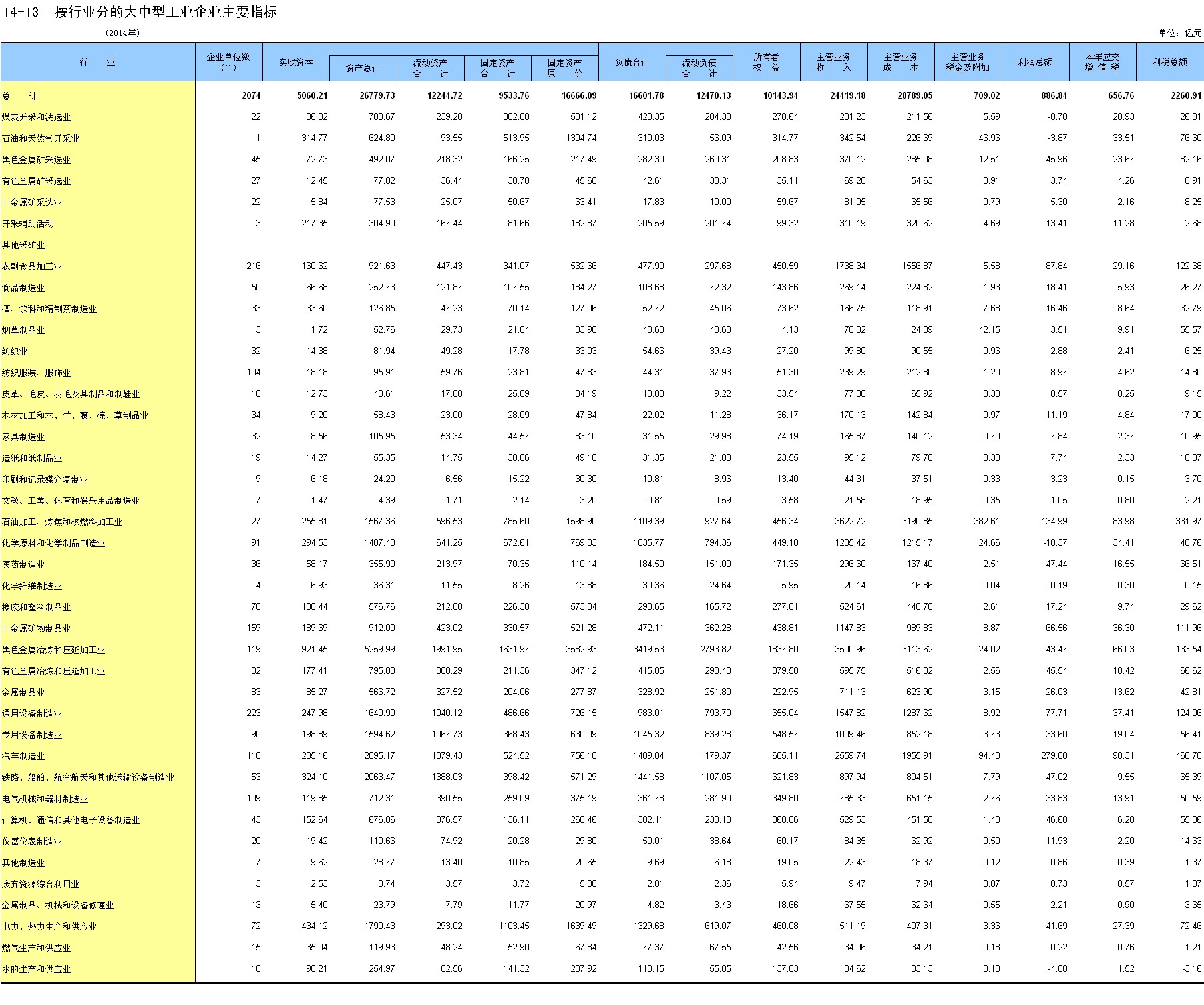Select the 本年应交增值税 header cell
The image size is (1204, 1005).
click(1102, 62)
